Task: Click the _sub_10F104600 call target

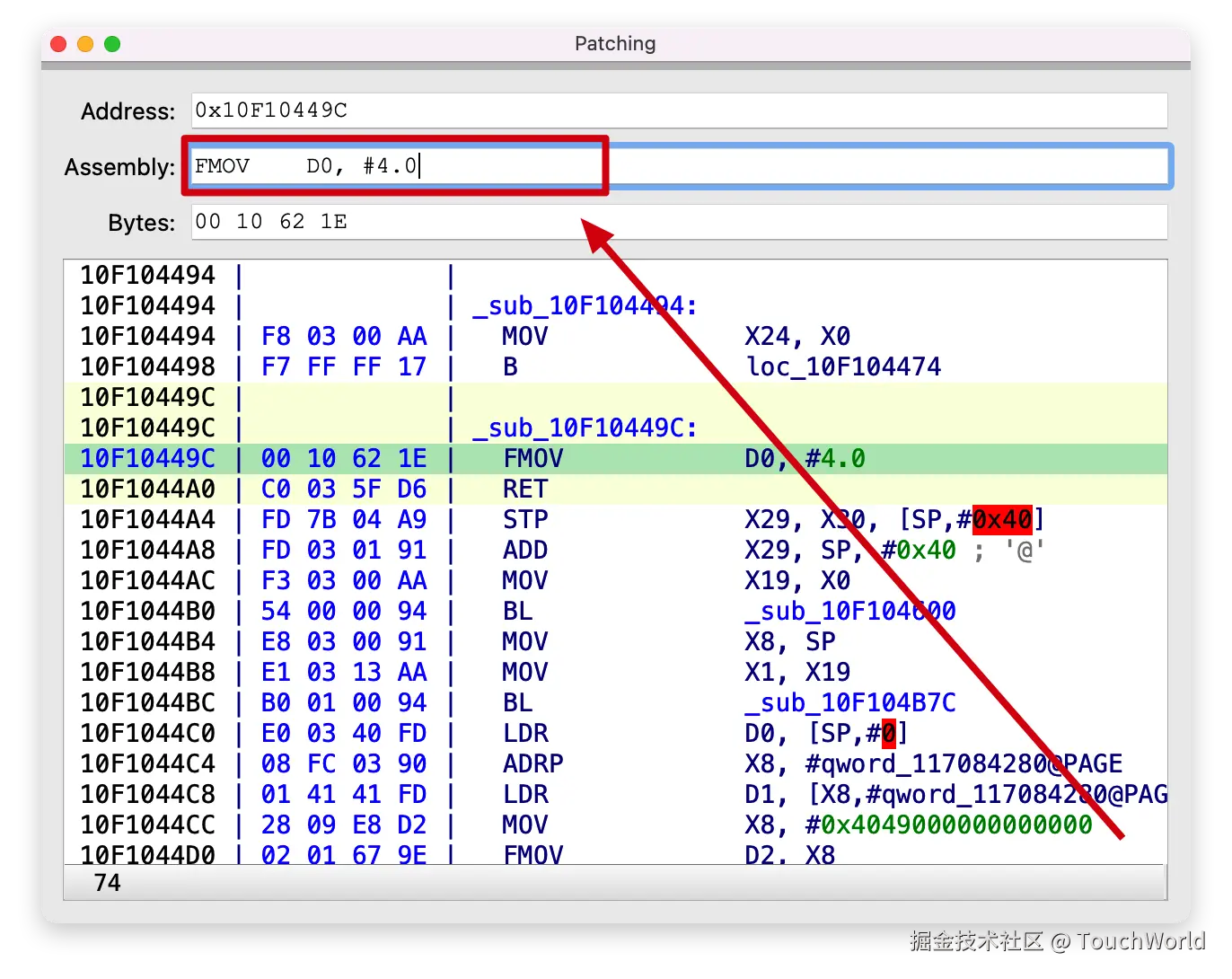Action: 850,611
